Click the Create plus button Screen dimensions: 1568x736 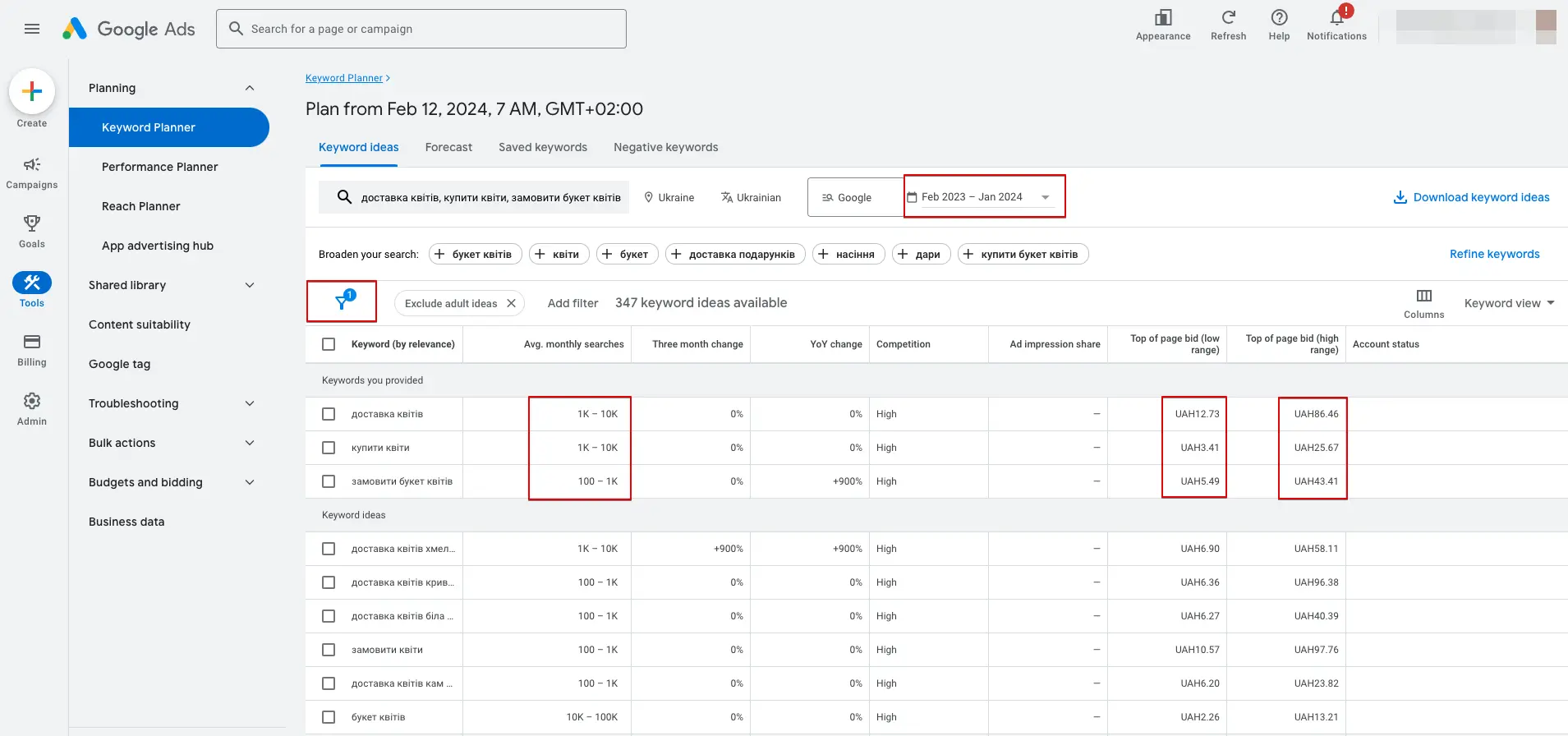[x=32, y=91]
